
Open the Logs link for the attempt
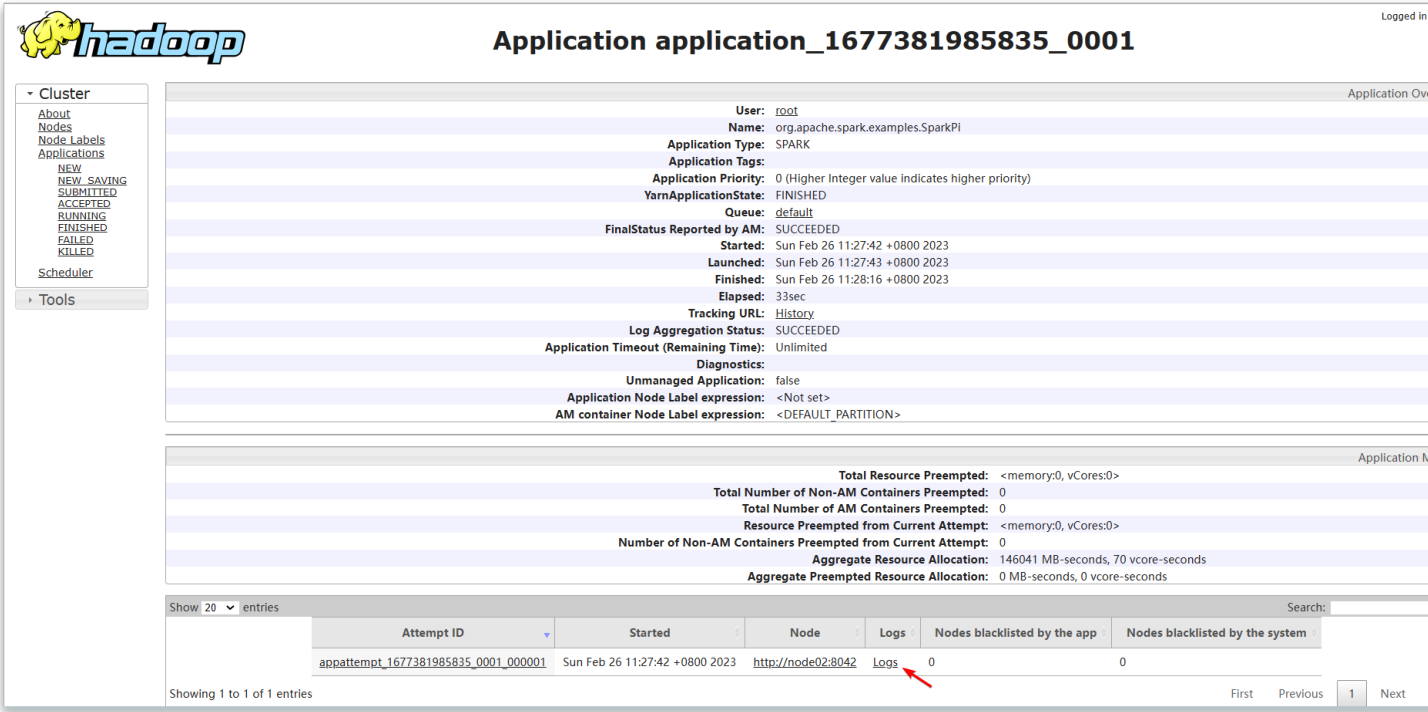coord(885,662)
